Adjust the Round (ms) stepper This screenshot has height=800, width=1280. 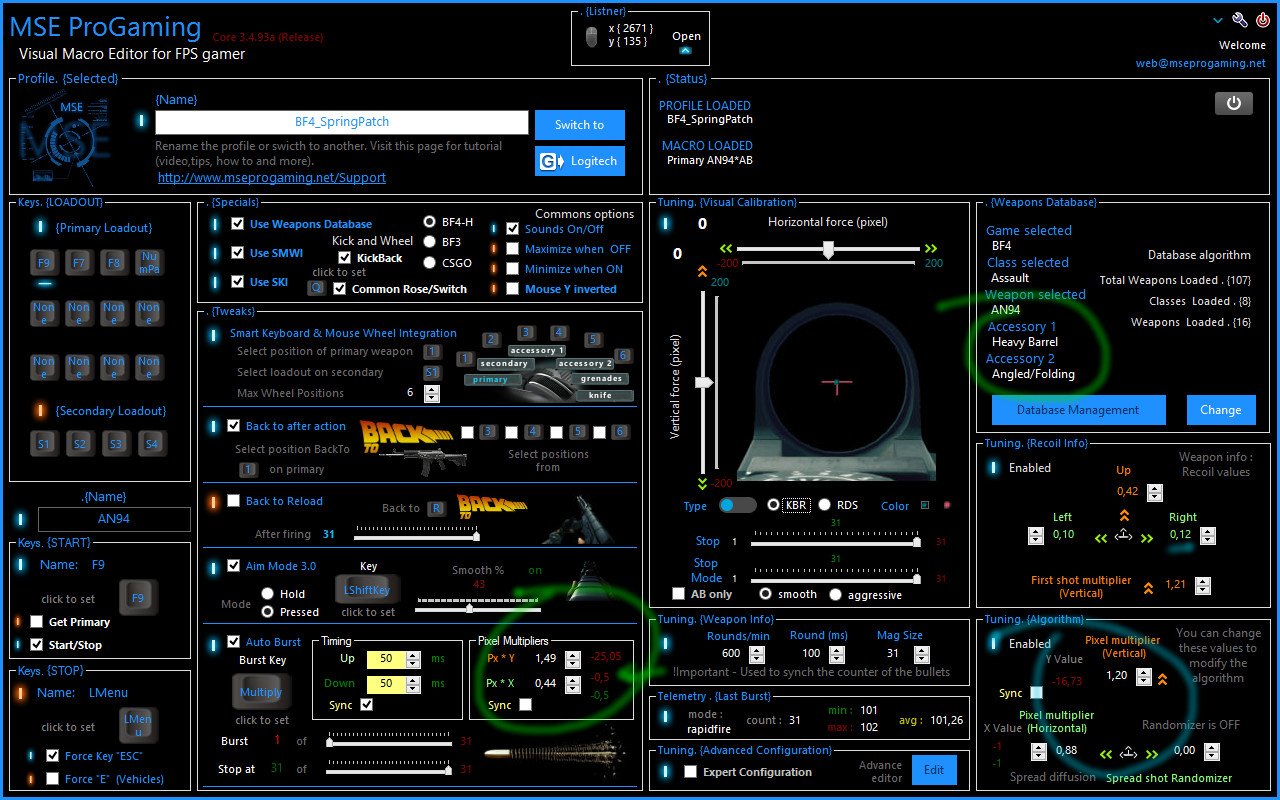click(838, 653)
